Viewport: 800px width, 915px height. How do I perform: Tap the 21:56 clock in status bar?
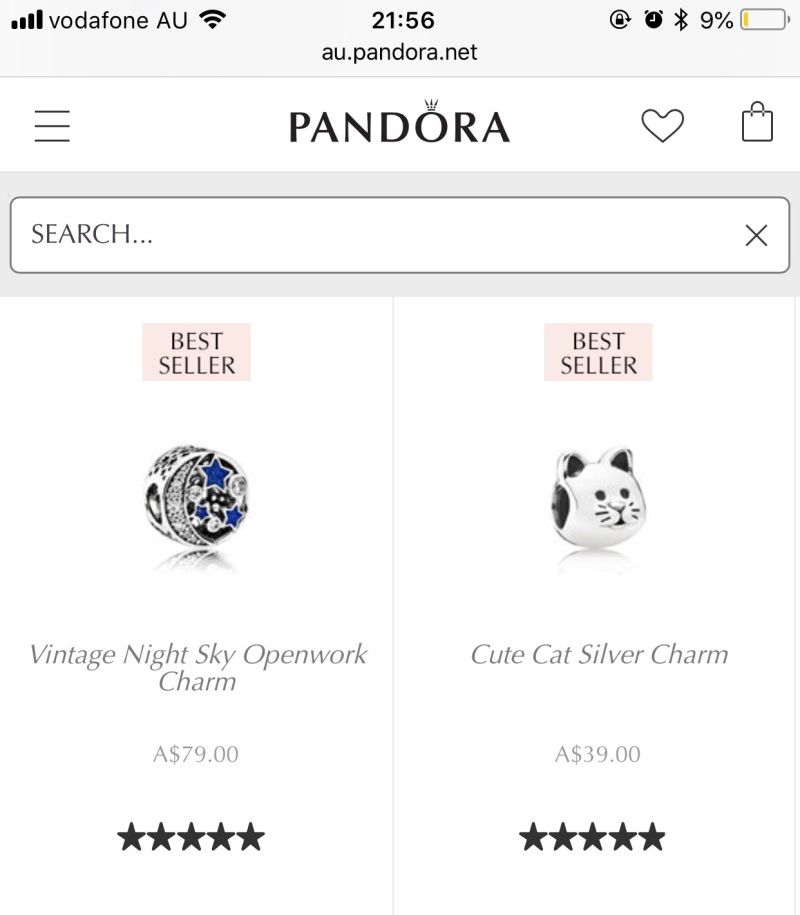402,20
